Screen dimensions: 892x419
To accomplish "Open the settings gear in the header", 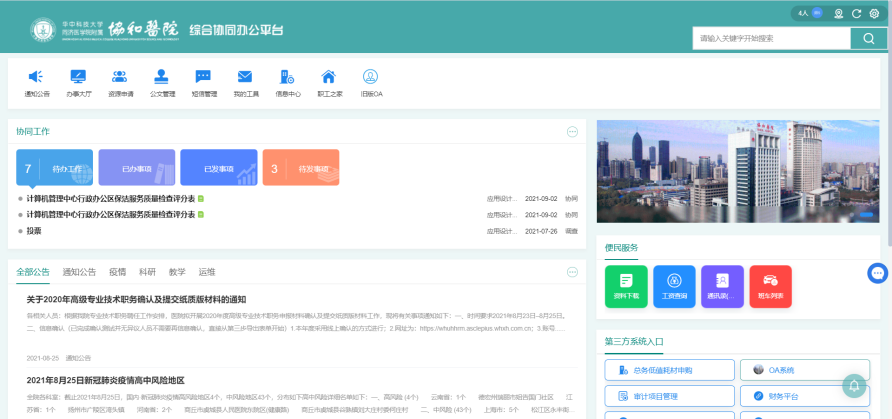I will [x=873, y=14].
